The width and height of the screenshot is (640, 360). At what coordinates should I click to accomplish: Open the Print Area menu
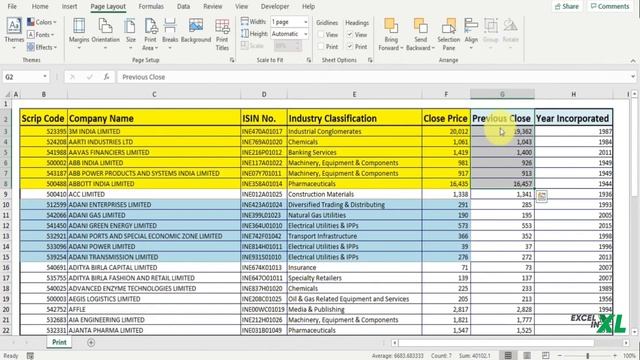pos(150,34)
